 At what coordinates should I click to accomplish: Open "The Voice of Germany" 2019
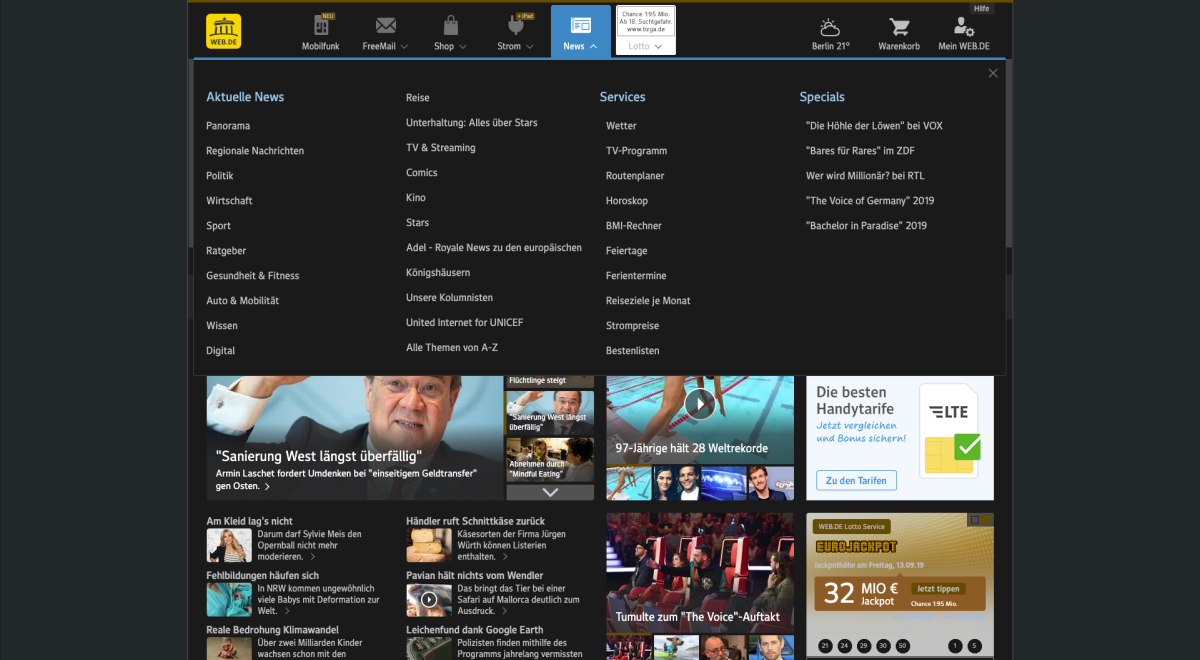coord(870,201)
